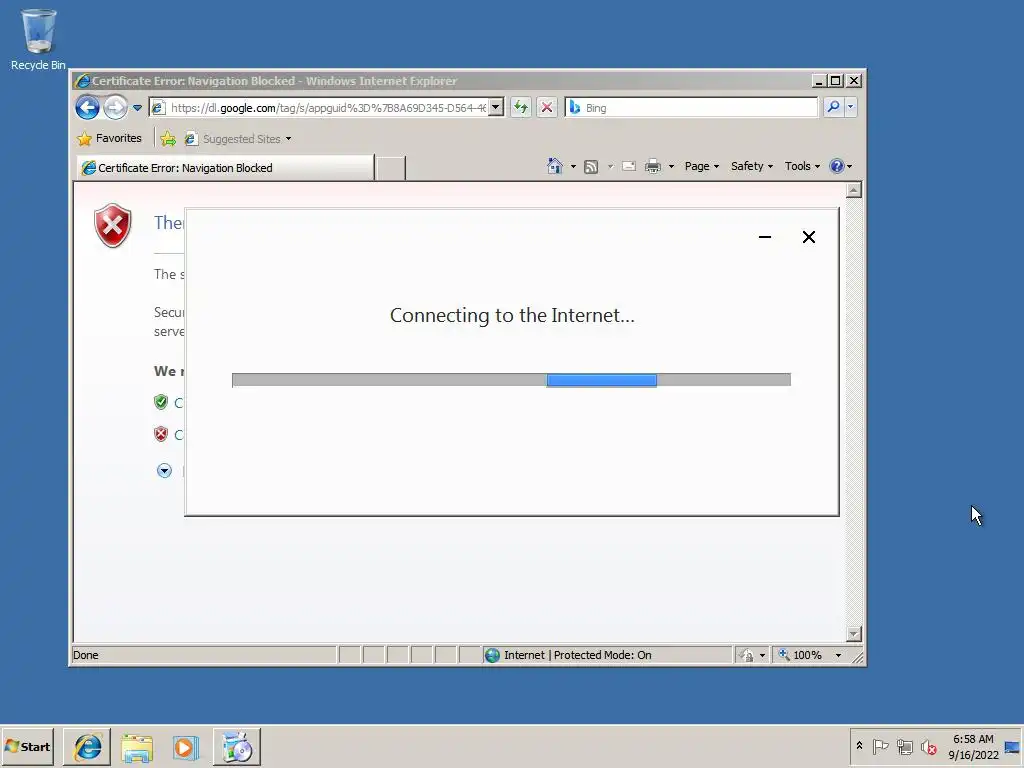This screenshot has width=1024, height=768.
Task: Open the Tools menu
Action: [x=802, y=166]
